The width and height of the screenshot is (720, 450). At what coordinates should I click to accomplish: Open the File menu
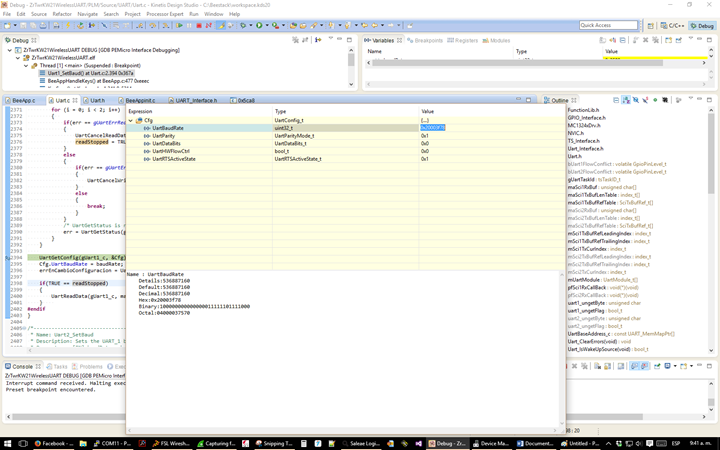7,14
